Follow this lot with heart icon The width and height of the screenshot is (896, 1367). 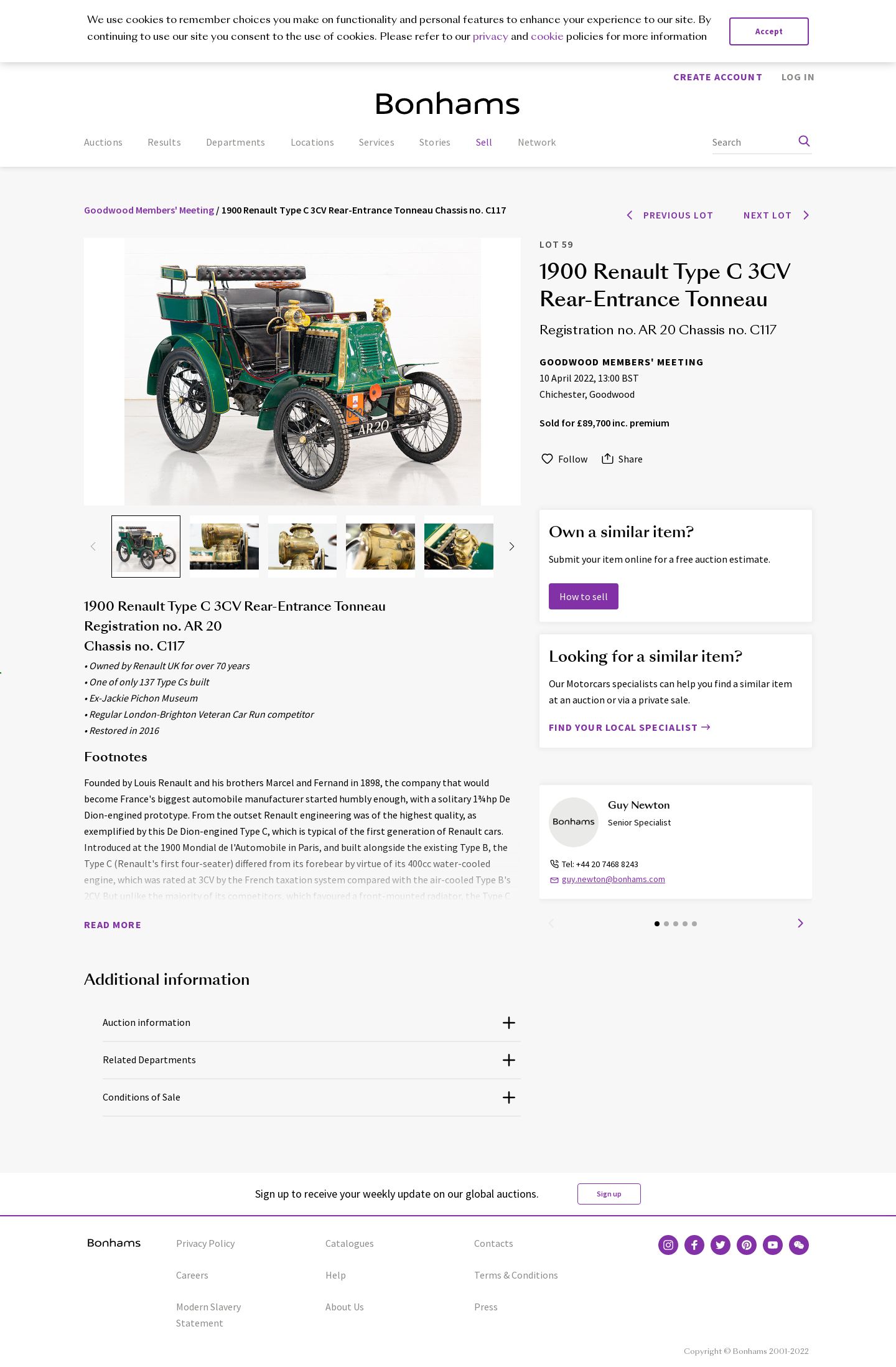tap(547, 459)
